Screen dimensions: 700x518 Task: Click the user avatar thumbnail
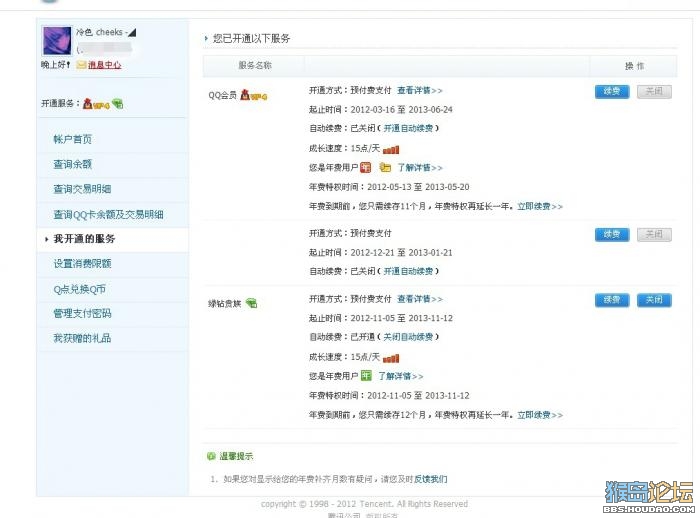click(x=57, y=41)
